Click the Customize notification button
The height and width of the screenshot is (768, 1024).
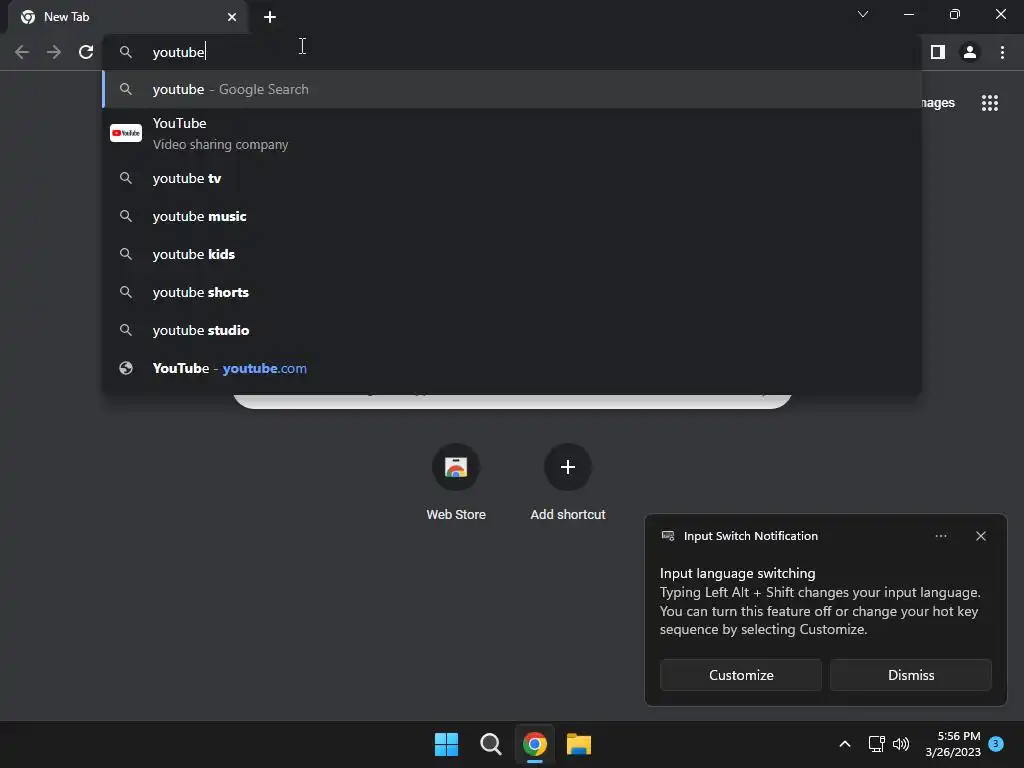point(741,675)
